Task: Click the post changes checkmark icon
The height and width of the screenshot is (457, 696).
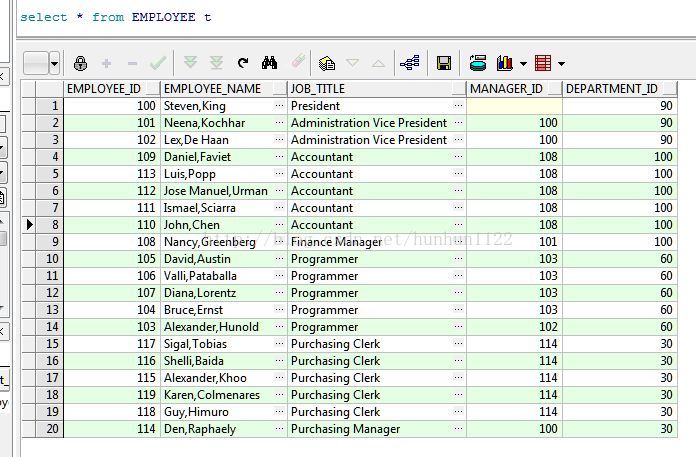Action: 158,63
